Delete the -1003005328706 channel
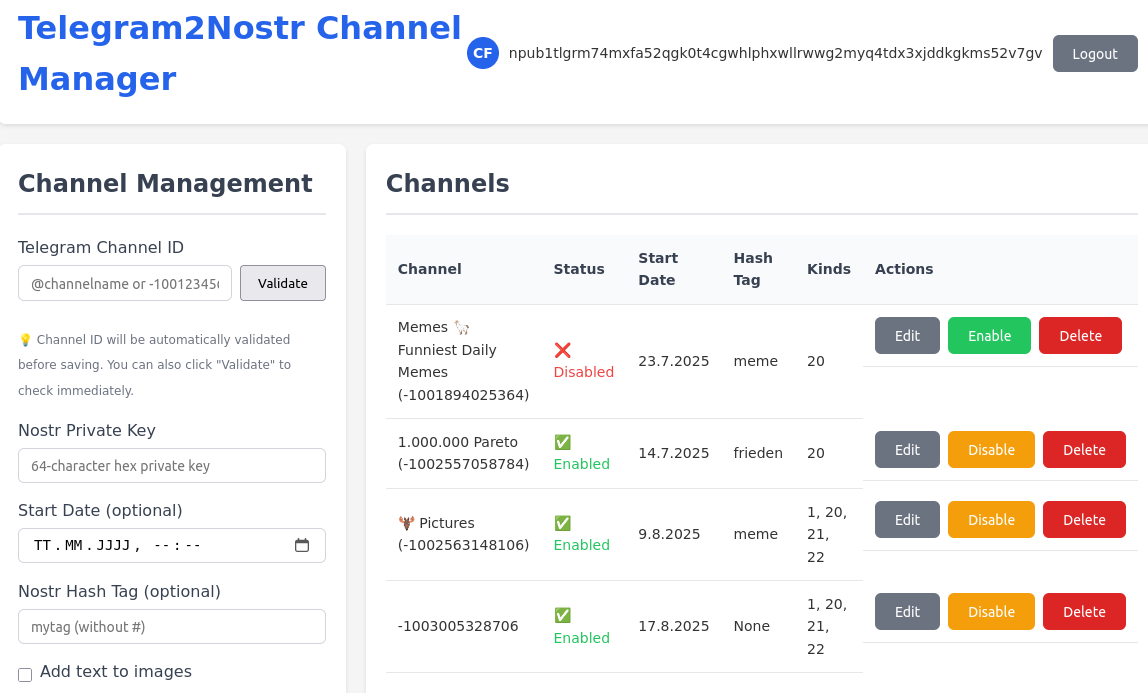Viewport: 1148px width, 693px height. coord(1084,612)
